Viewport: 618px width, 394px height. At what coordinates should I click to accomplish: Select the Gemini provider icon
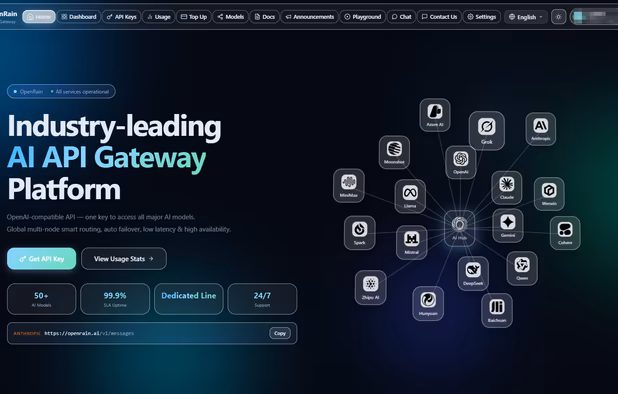(508, 225)
